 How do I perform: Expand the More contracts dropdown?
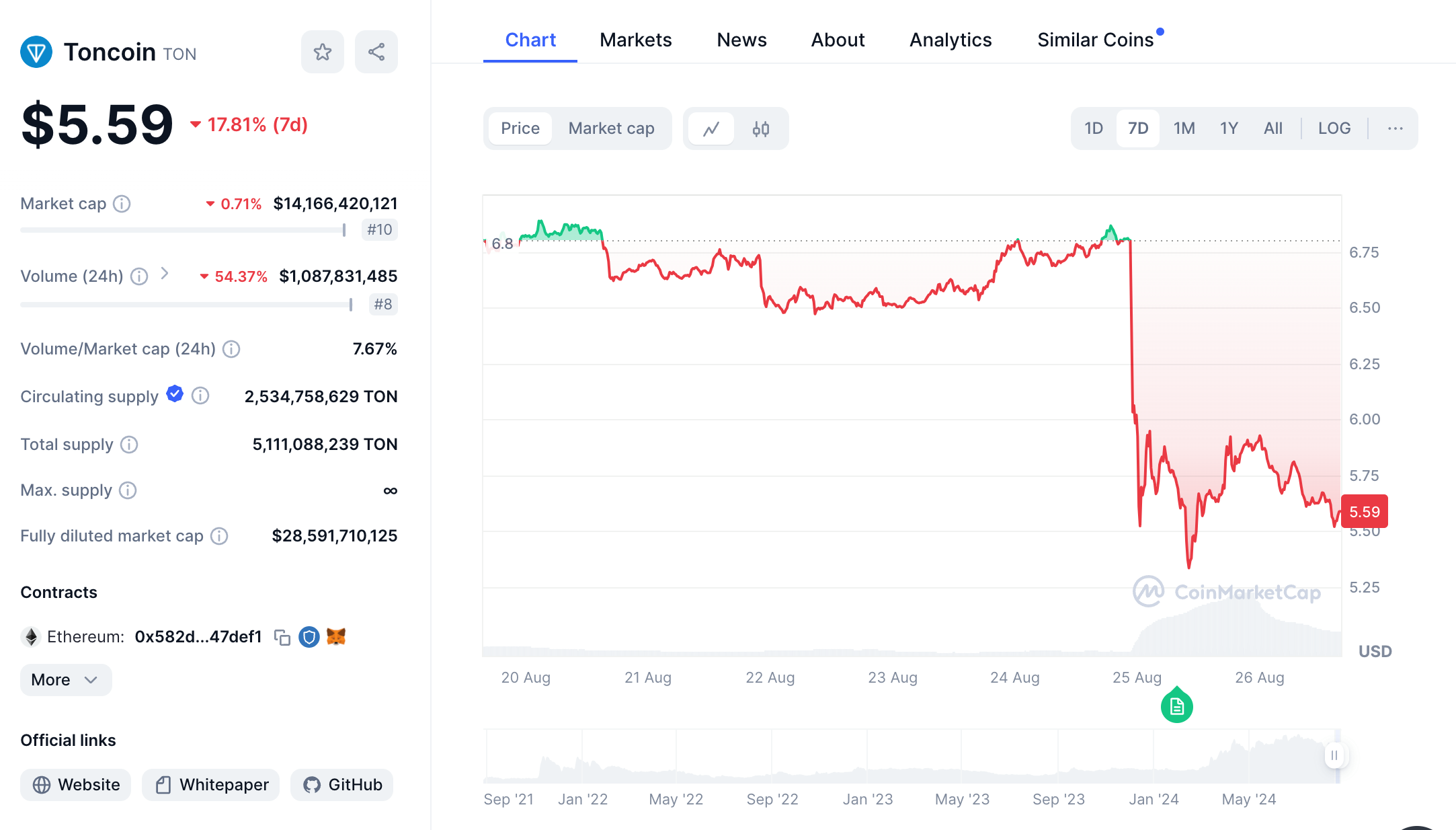click(x=65, y=679)
